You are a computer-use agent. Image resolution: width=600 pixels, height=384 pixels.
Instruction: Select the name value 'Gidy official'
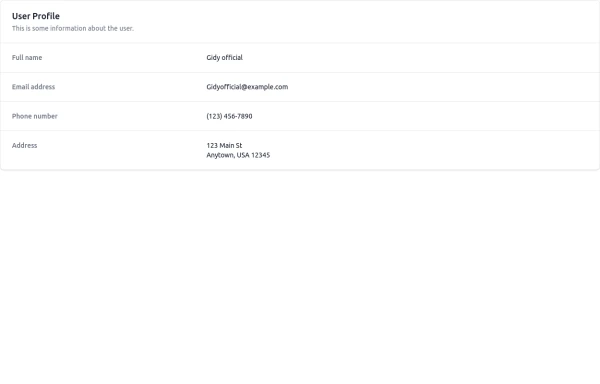[224, 57]
